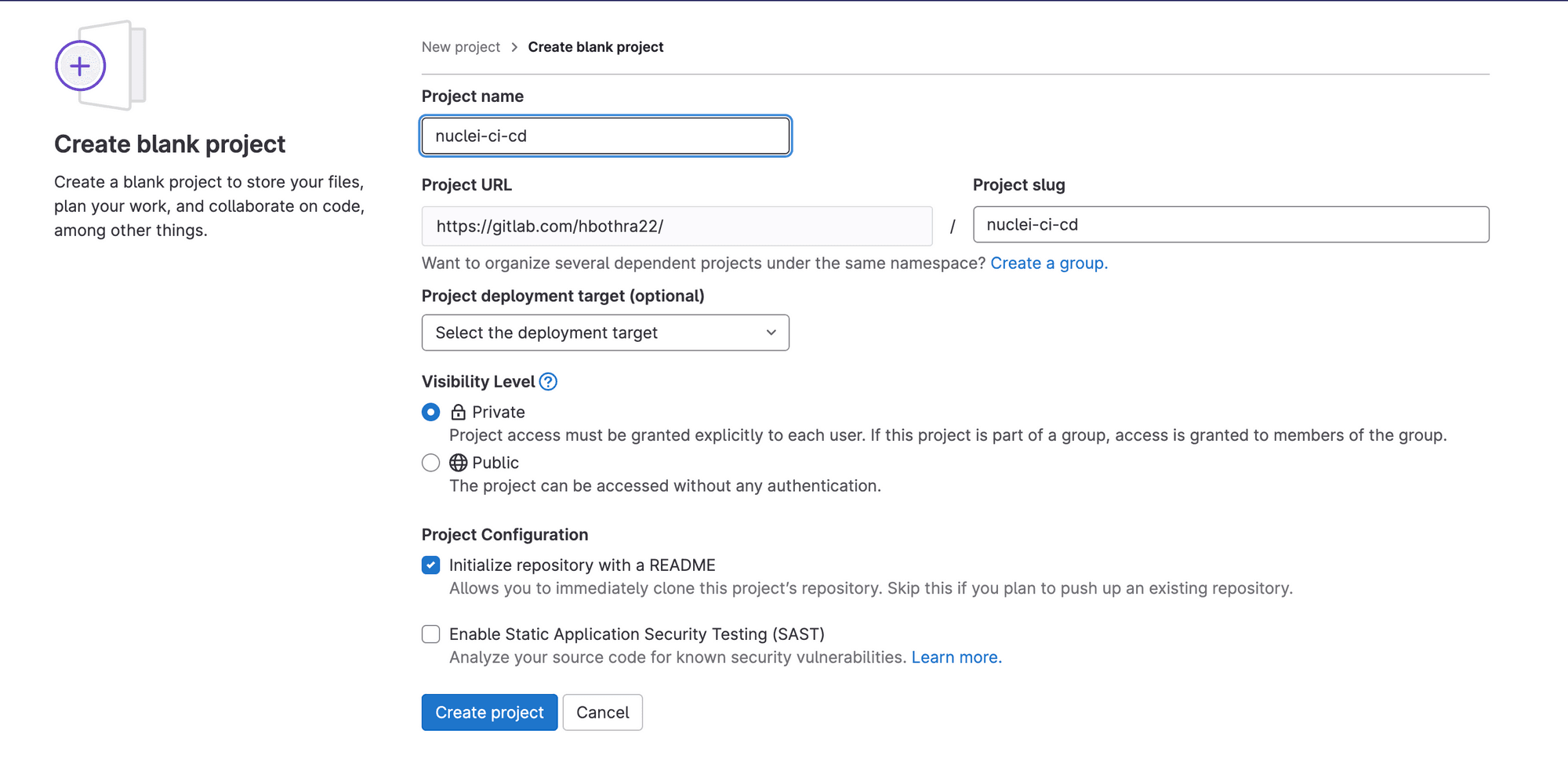Click the blank project plus illustration icon
Image resolution: width=1568 pixels, height=778 pixels.
click(81, 66)
